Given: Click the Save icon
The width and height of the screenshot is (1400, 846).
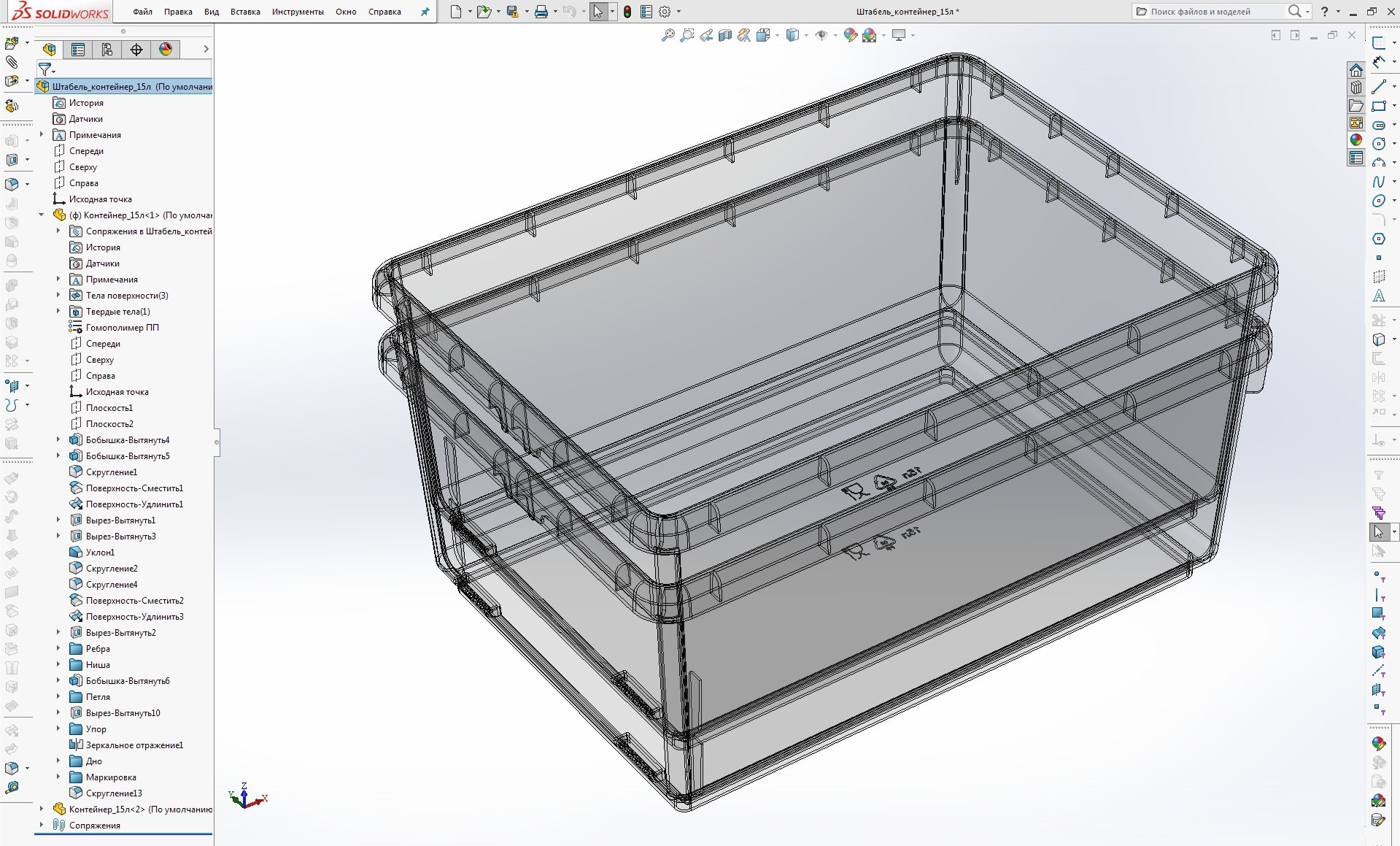Looking at the screenshot, I should coord(512,12).
